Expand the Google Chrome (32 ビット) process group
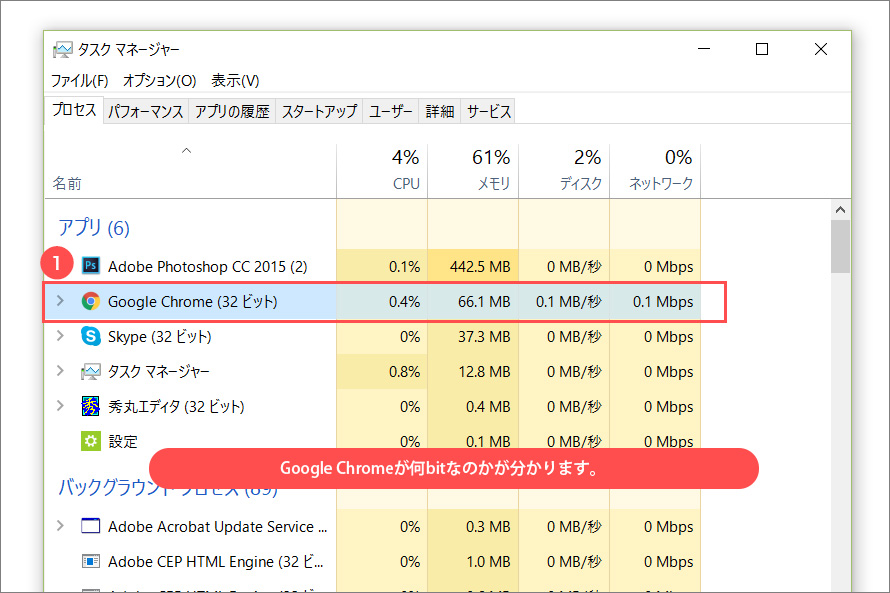890x593 pixels. [x=60, y=301]
